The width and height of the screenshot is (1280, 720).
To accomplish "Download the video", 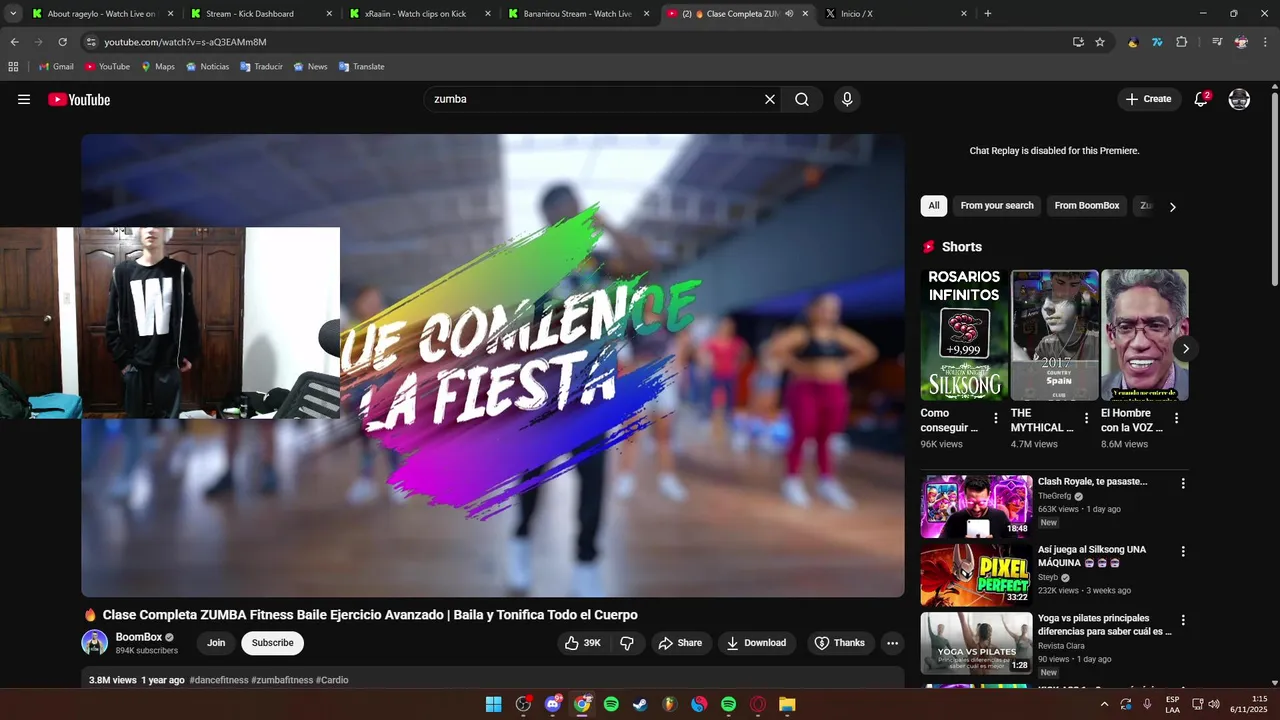I will 756,643.
